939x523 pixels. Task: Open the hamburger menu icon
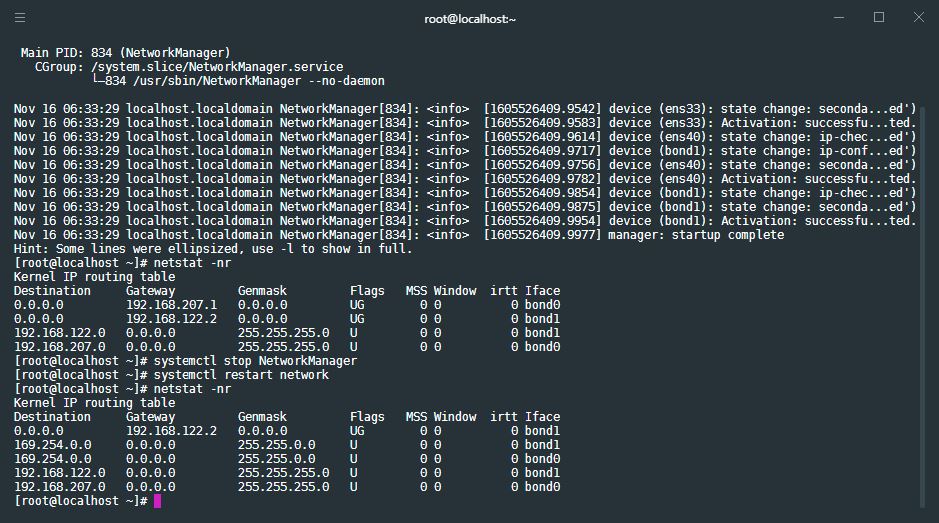[x=20, y=17]
